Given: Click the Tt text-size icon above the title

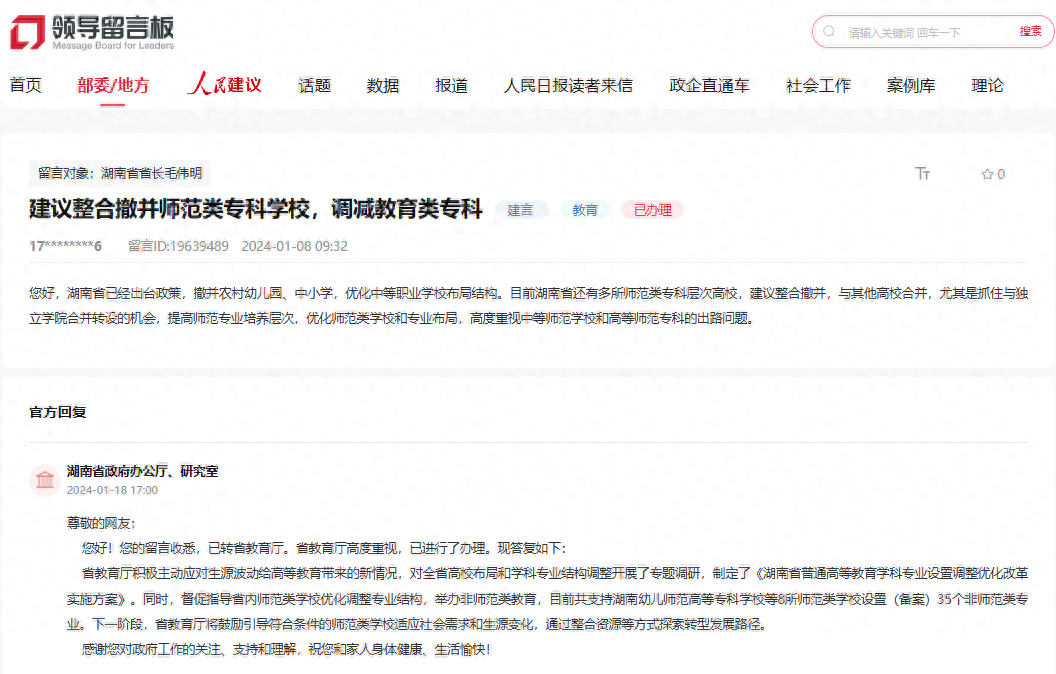Looking at the screenshot, I should coord(923,173).
